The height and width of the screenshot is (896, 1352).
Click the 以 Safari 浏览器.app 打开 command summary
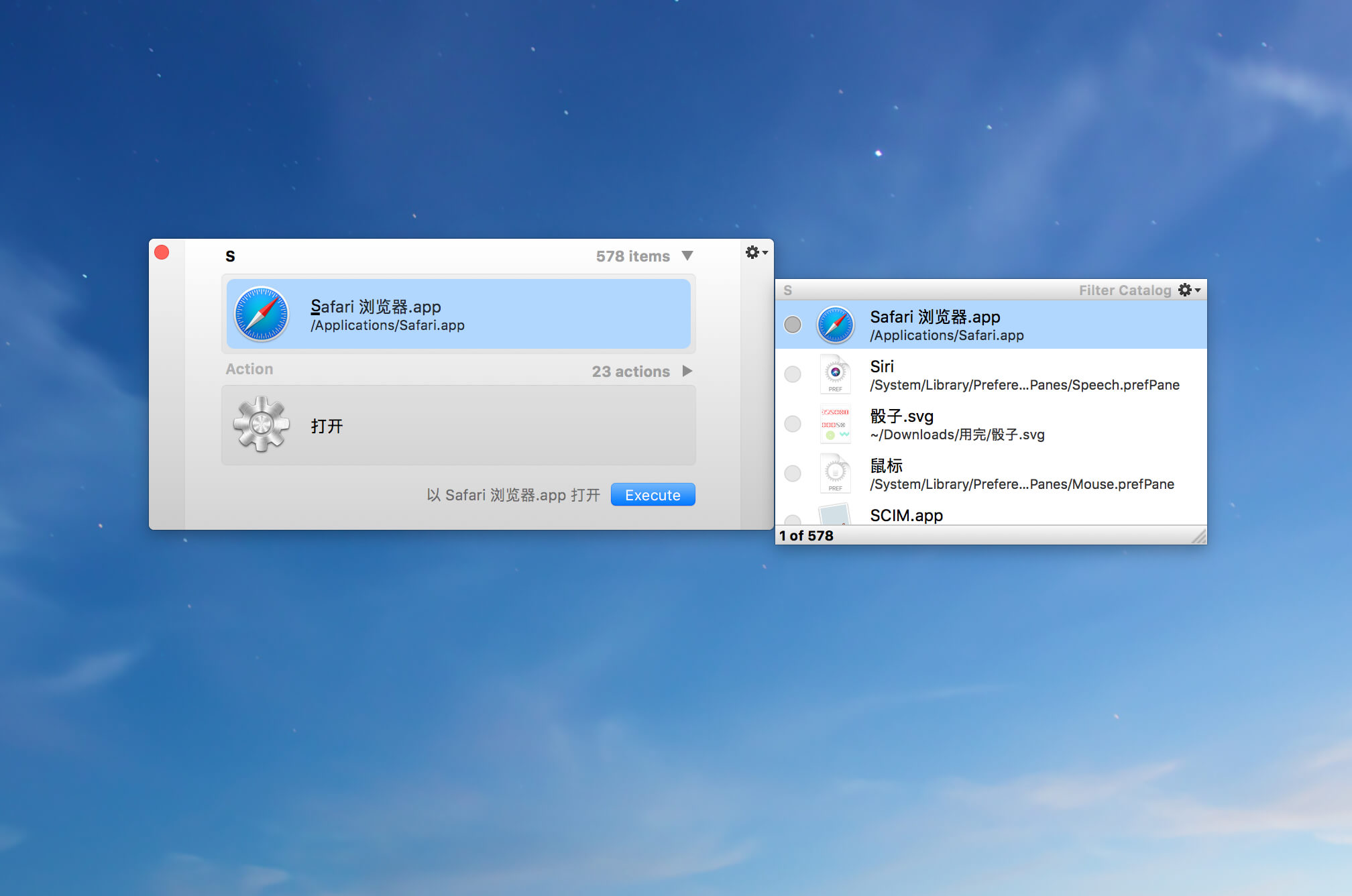click(514, 495)
